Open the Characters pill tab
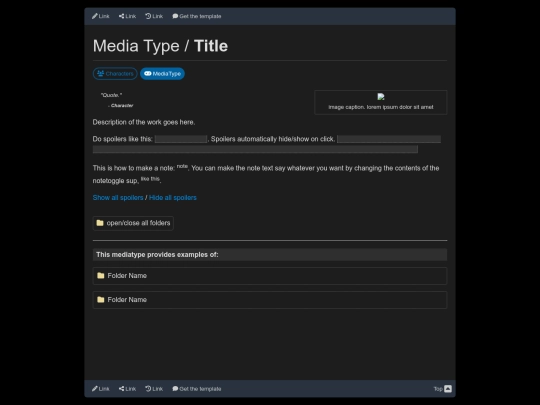 coord(115,74)
